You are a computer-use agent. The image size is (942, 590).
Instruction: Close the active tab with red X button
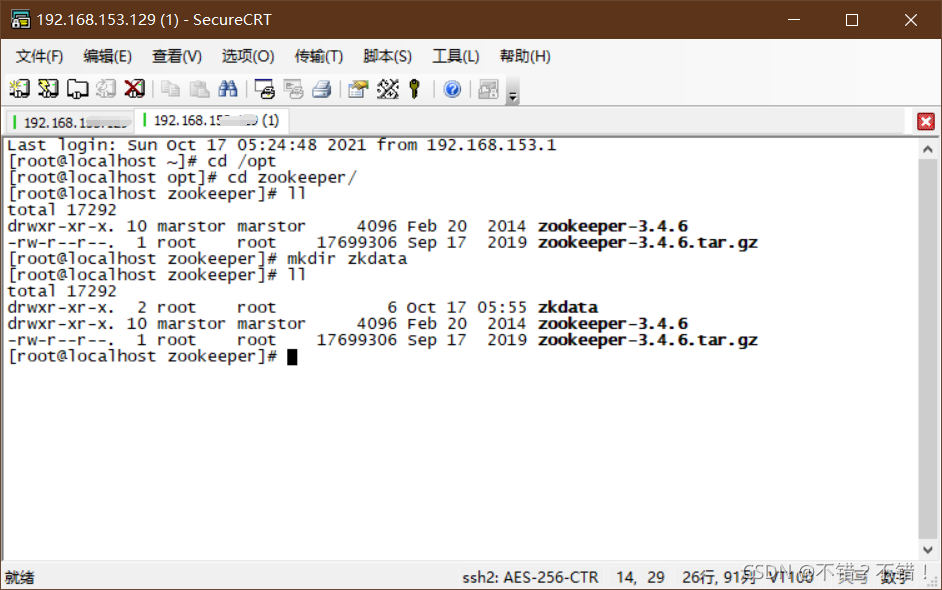(926, 121)
